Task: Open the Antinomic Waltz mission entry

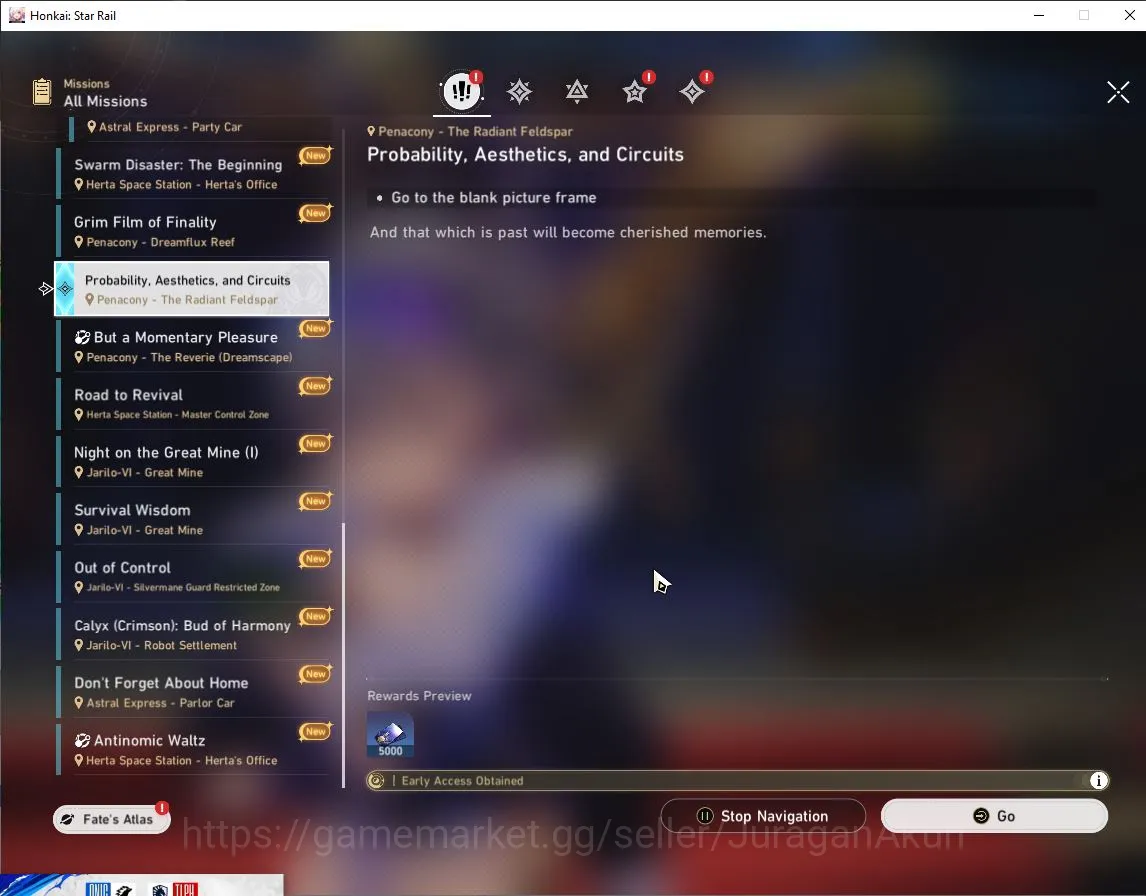Action: [x=193, y=749]
